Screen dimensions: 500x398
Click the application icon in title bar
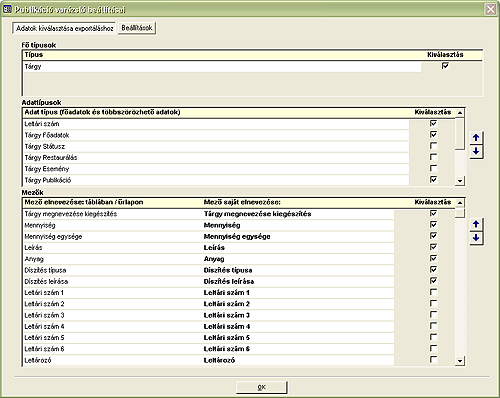7,9
